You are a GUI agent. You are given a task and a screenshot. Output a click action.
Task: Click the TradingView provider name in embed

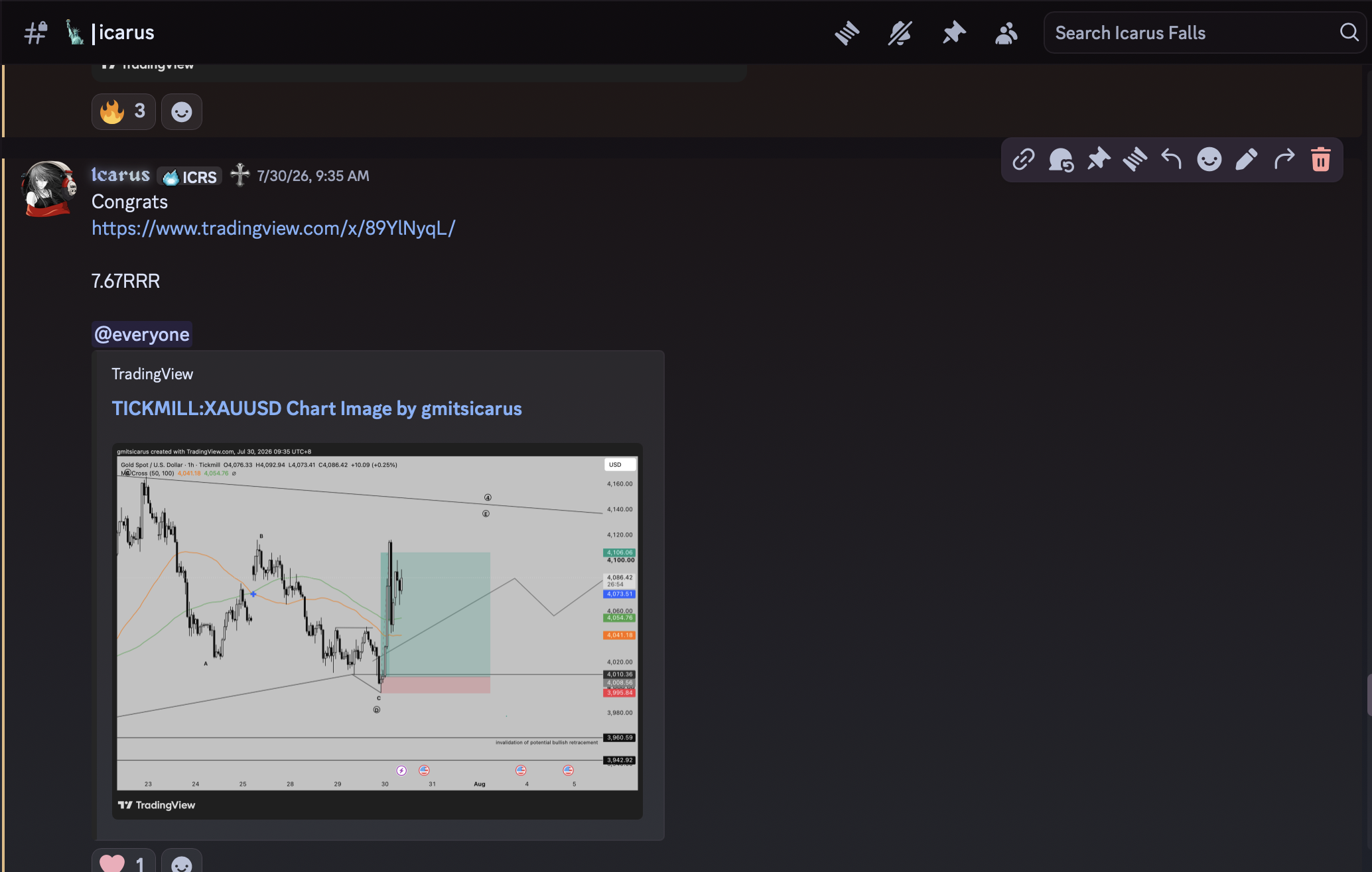(152, 374)
